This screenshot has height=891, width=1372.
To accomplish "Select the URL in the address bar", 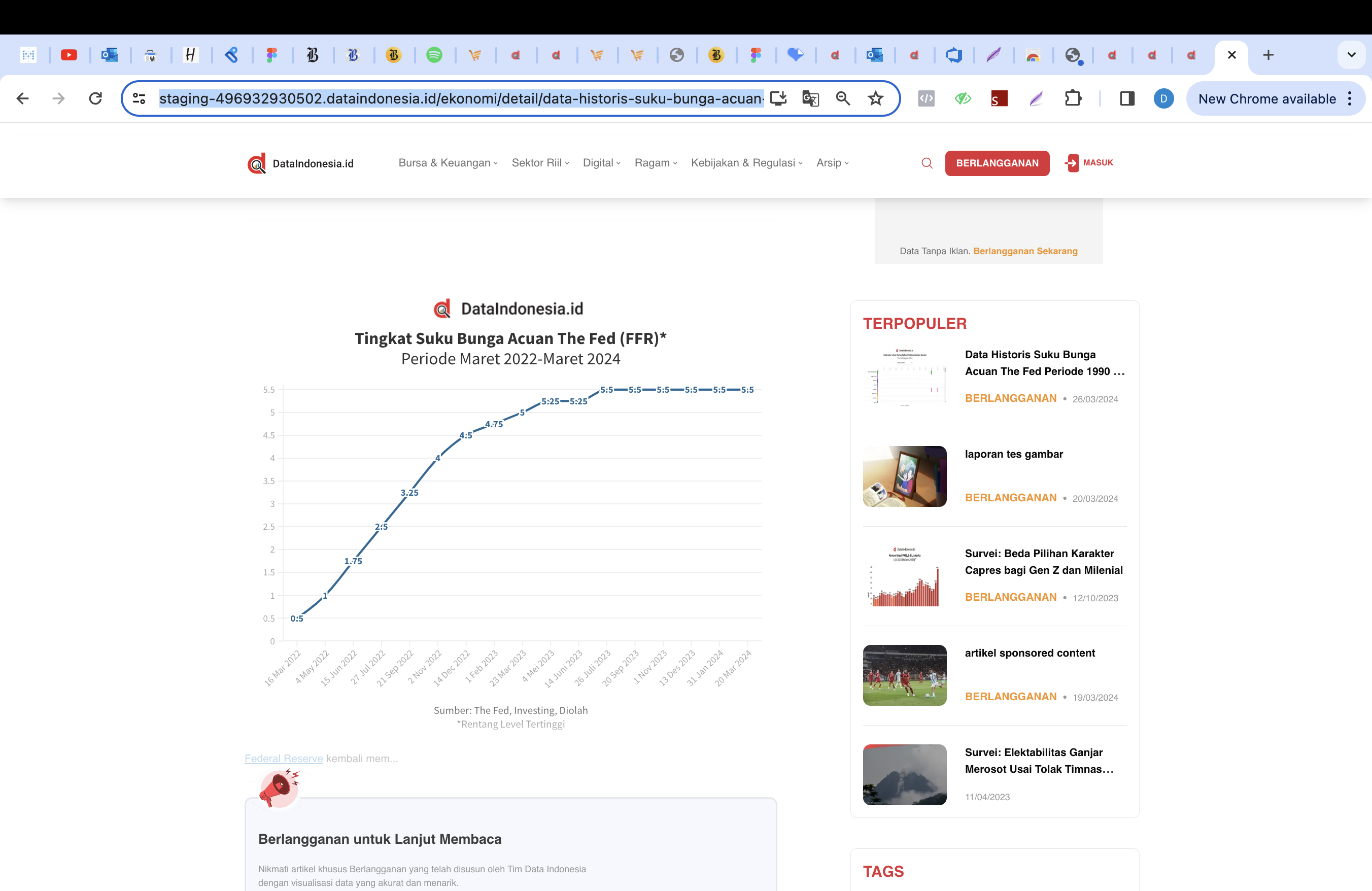I will 461,98.
